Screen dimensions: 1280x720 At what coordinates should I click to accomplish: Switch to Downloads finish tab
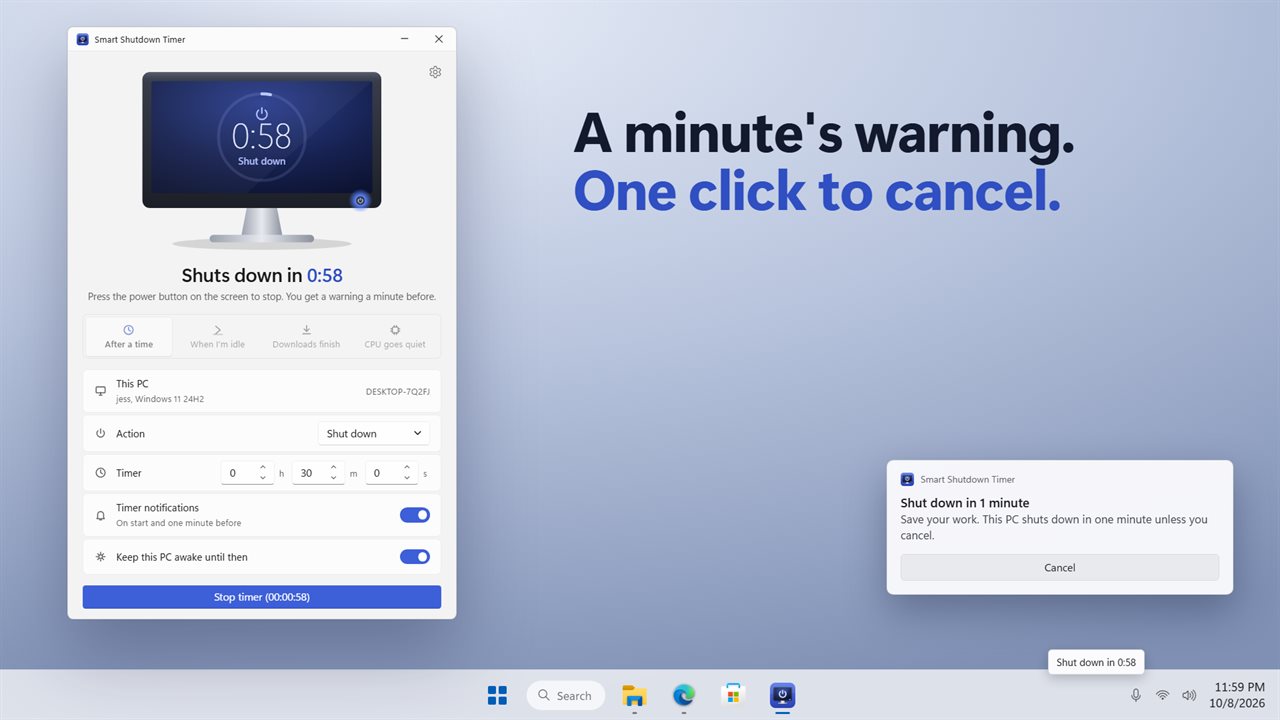[306, 337]
